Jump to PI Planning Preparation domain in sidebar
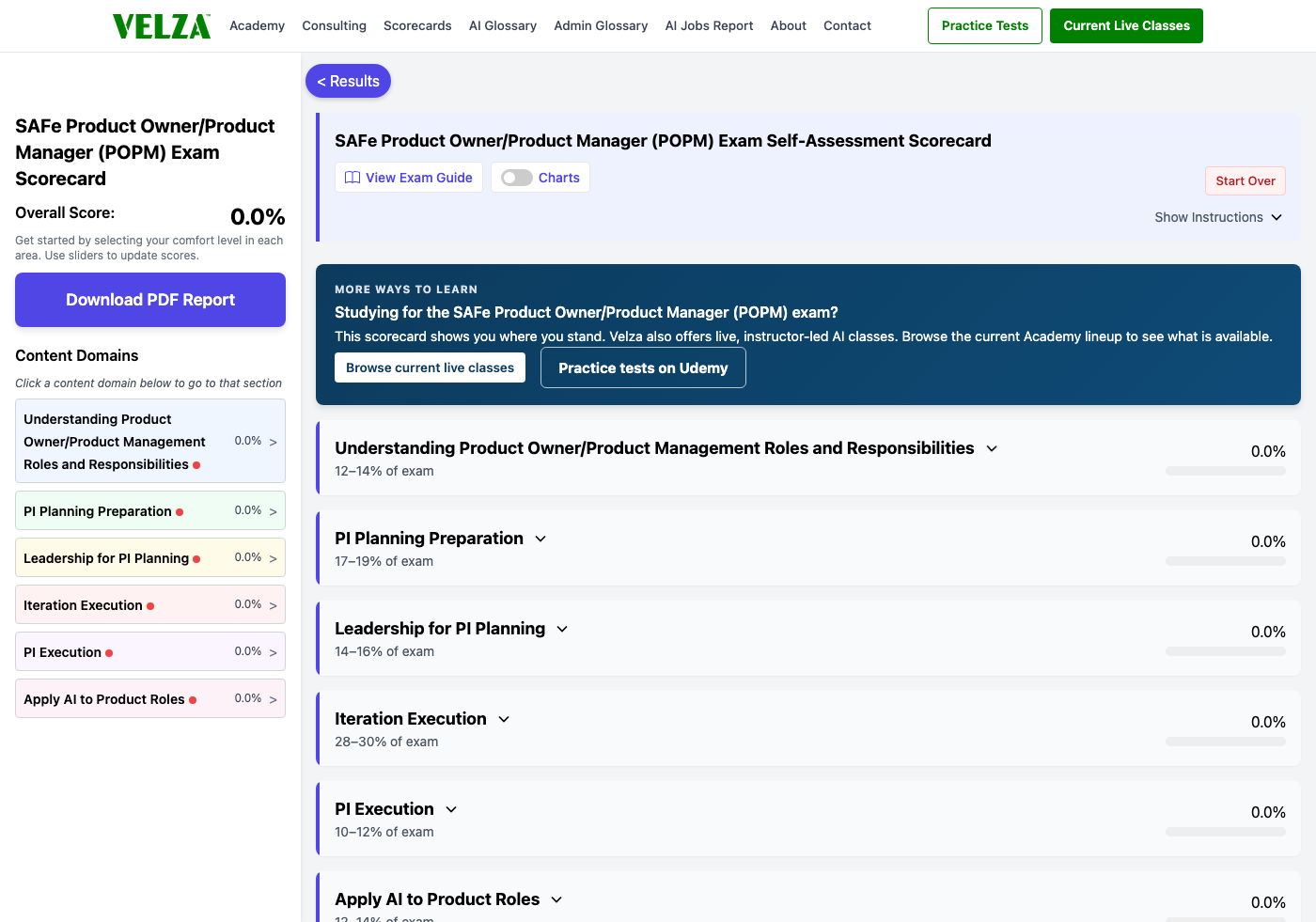1316x922 pixels. [x=150, y=510]
